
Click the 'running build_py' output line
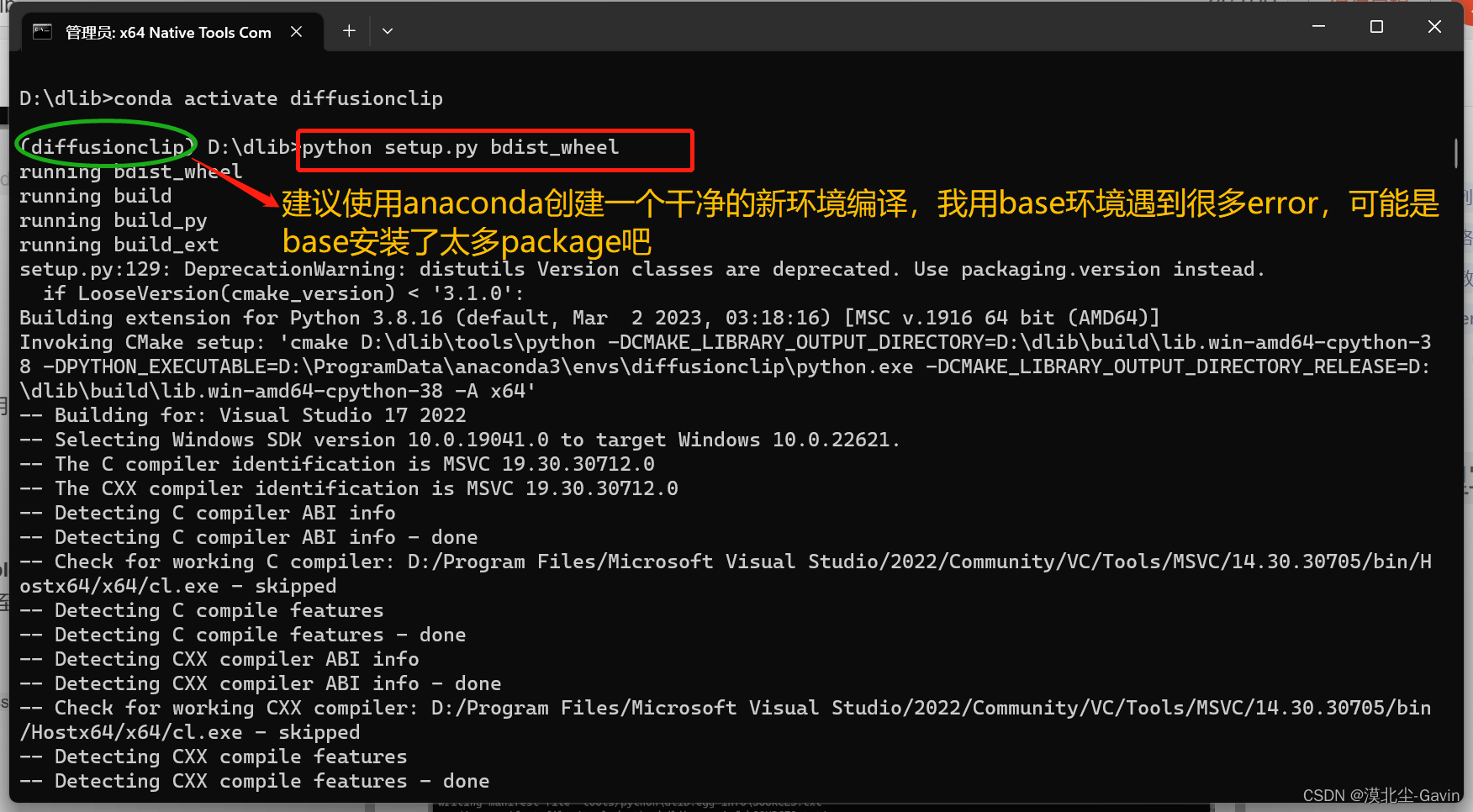coord(114,220)
